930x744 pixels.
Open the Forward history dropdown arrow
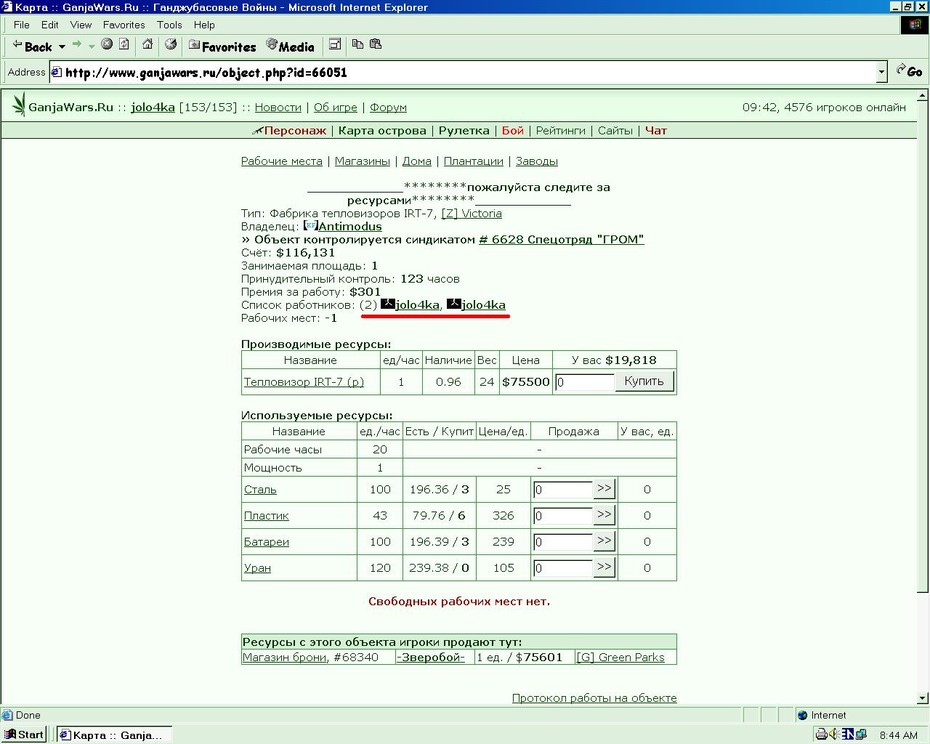click(x=91, y=46)
